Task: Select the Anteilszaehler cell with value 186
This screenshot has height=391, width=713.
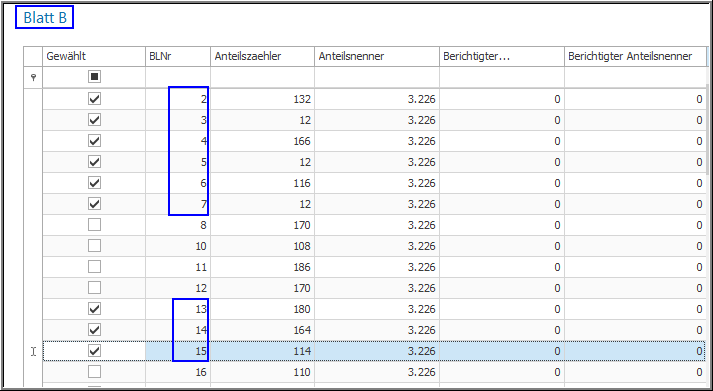Action: point(262,267)
